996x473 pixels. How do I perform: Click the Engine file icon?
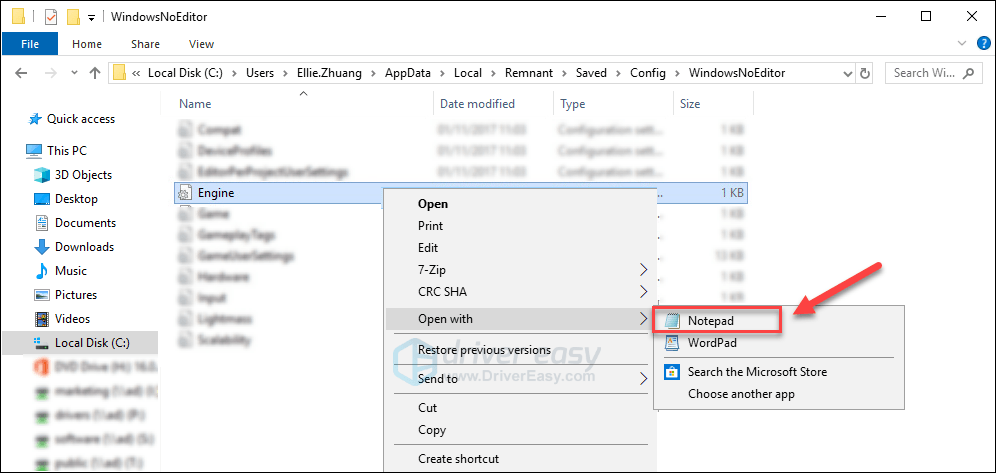[x=185, y=193]
